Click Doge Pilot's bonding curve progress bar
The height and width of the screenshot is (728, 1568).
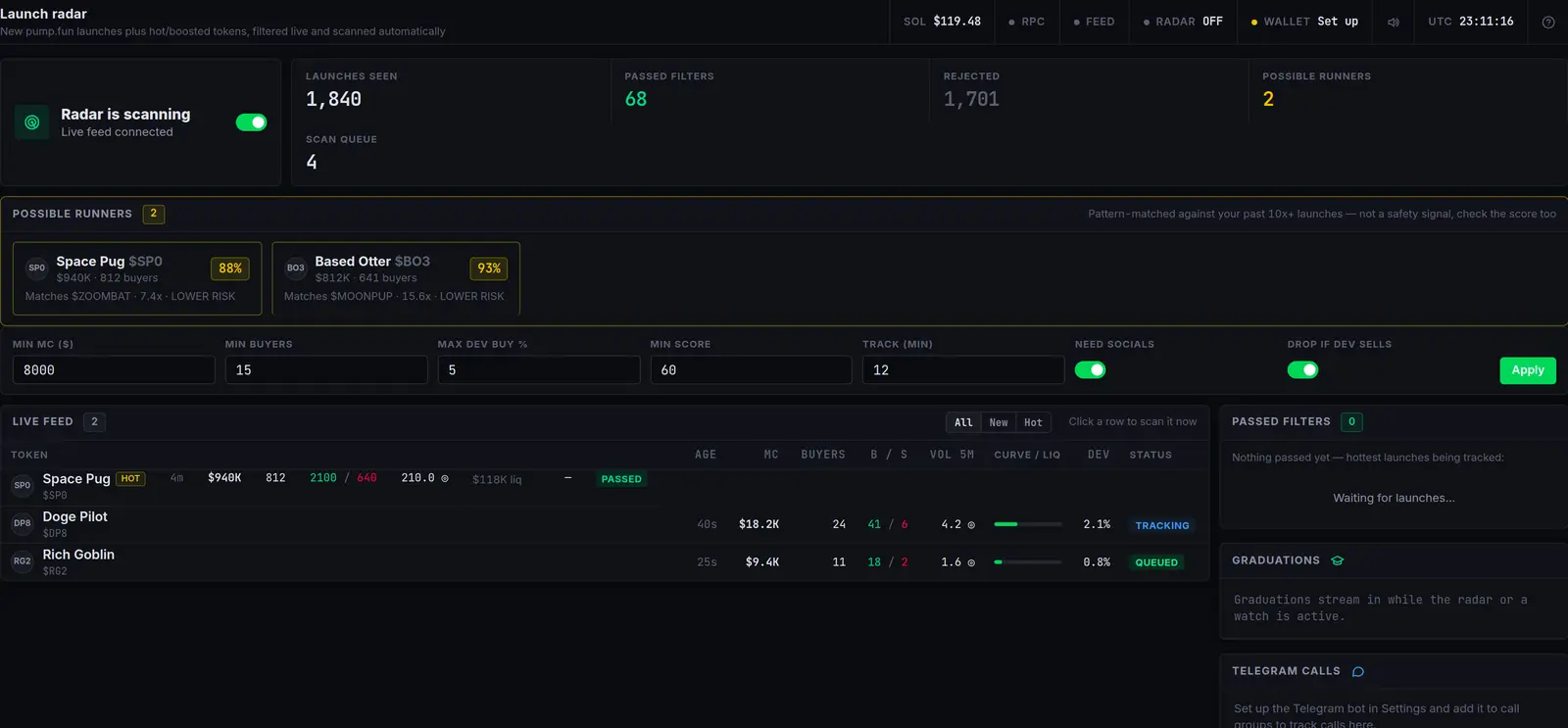click(x=1028, y=524)
